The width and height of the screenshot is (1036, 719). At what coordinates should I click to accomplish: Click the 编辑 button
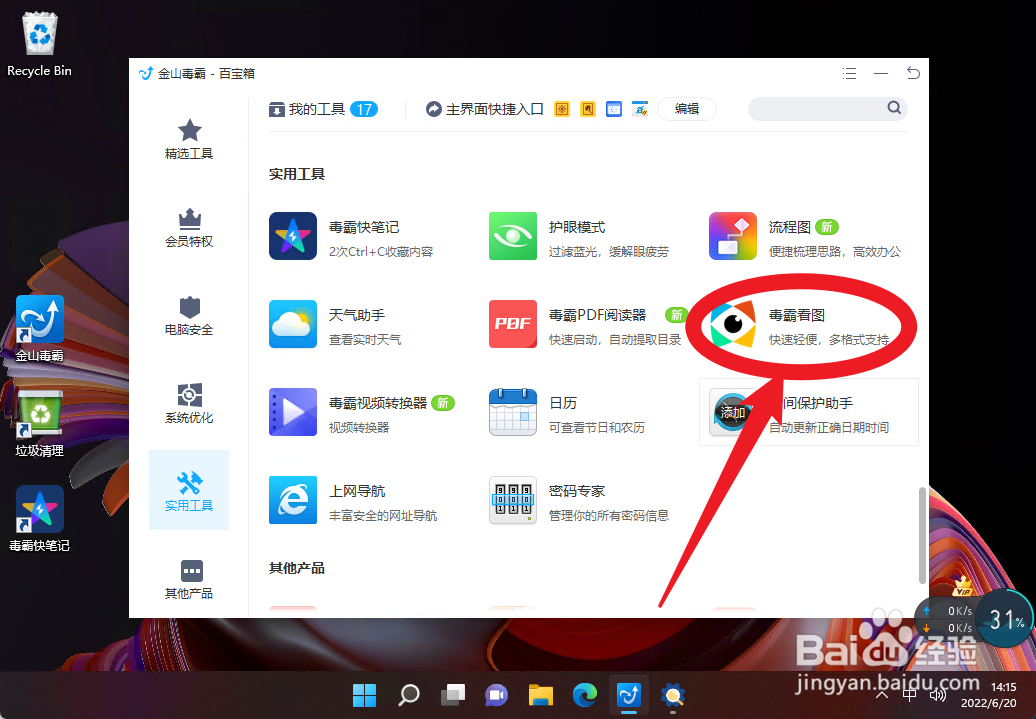(686, 109)
